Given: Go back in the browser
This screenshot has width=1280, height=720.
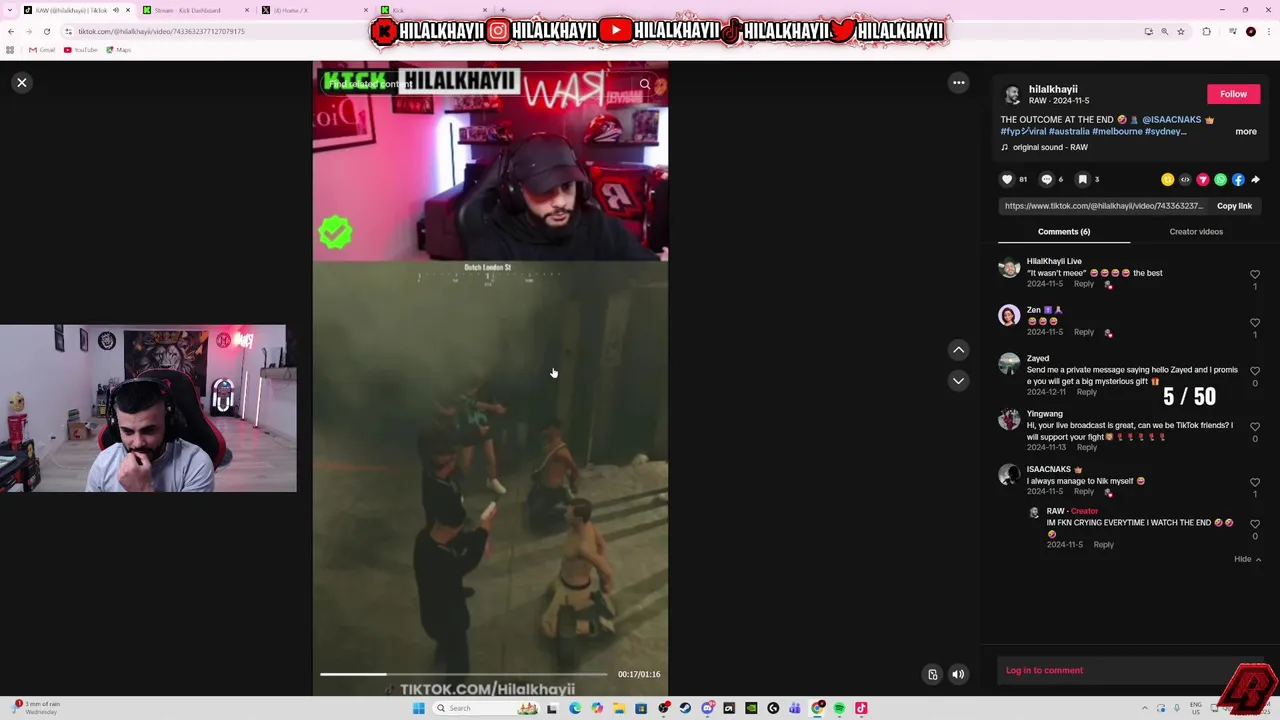Looking at the screenshot, I should [10, 31].
